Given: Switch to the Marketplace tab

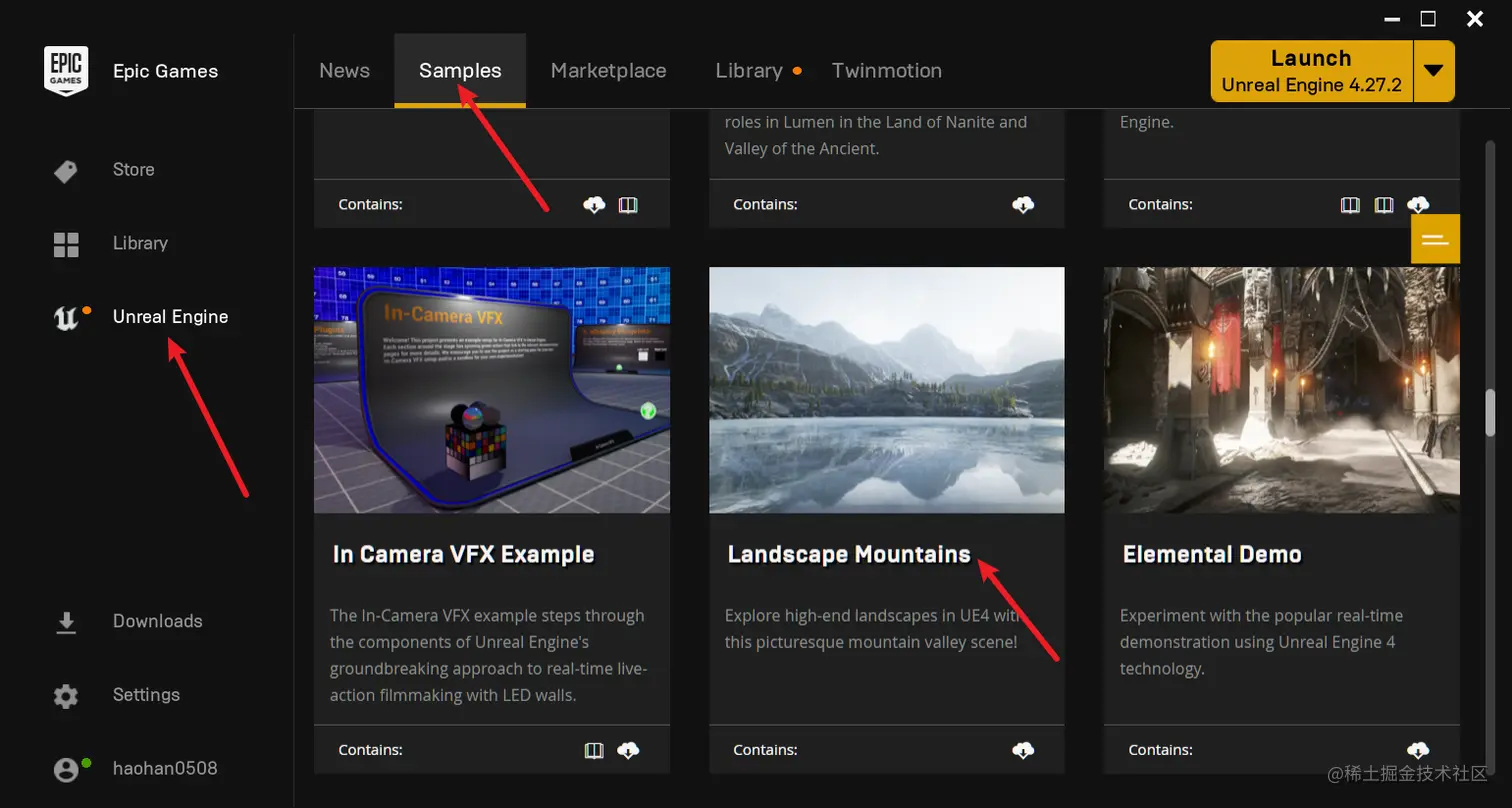Looking at the screenshot, I should (x=608, y=70).
